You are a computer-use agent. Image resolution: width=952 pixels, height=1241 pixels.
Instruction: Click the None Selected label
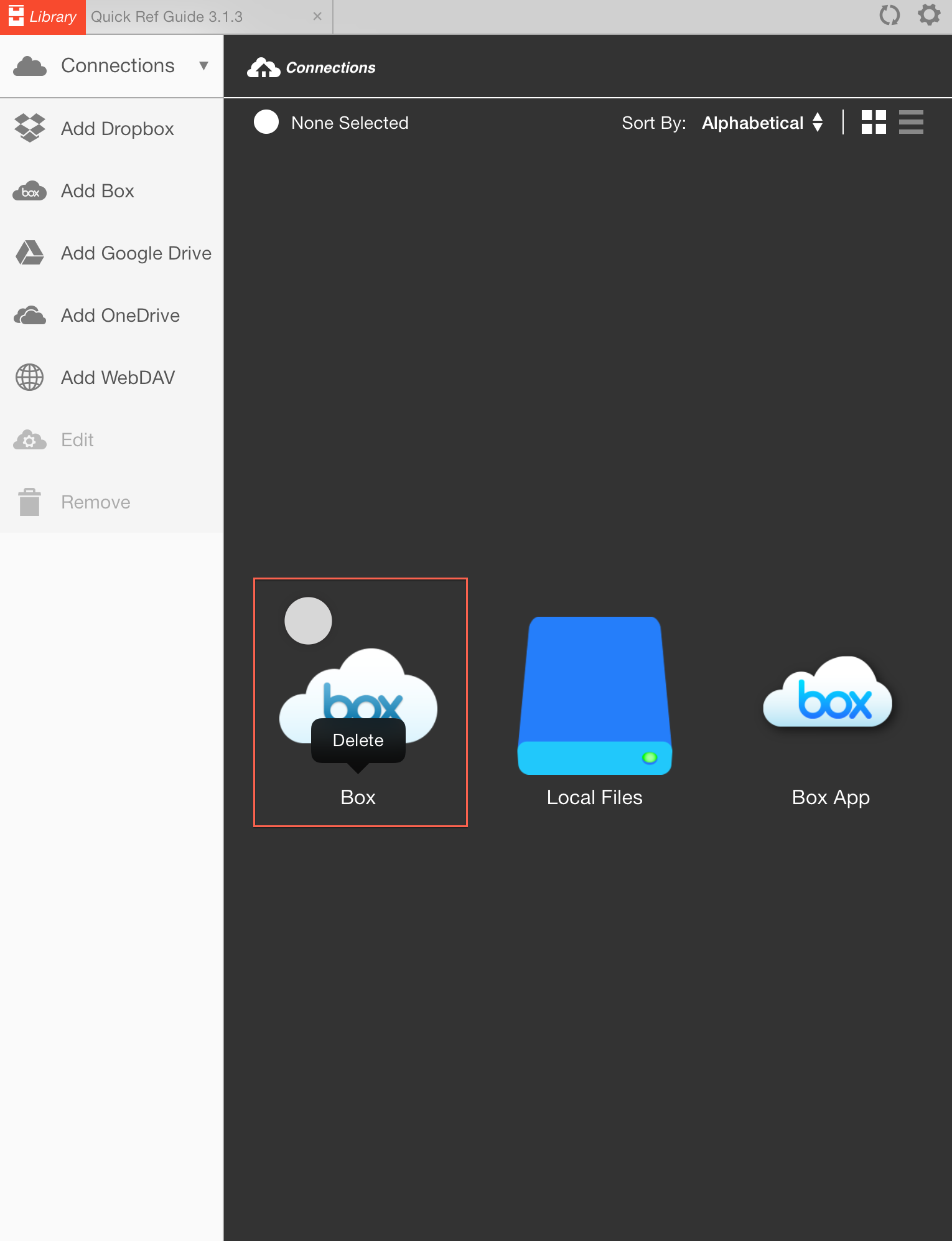(x=350, y=123)
